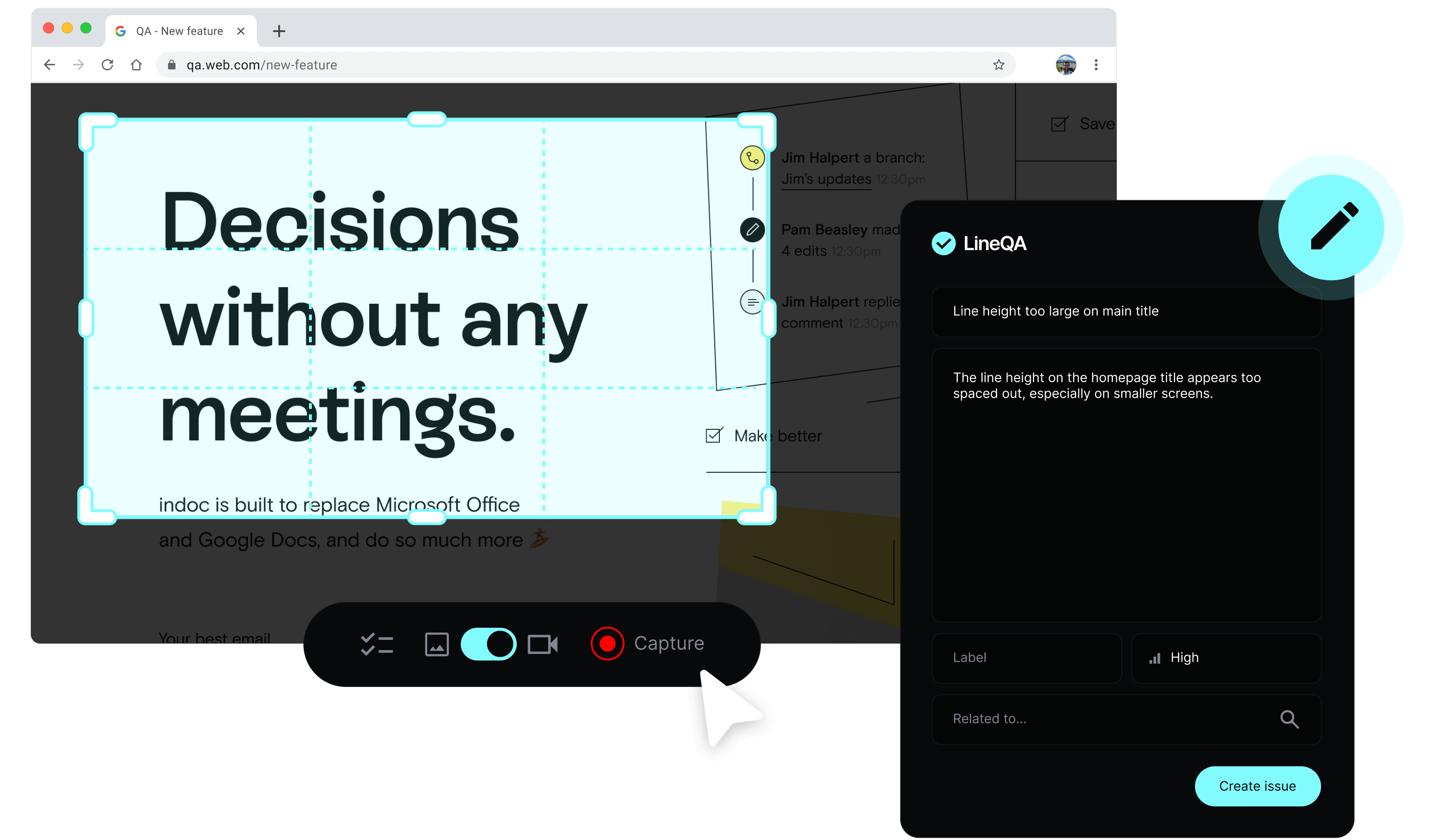
Task: Click the '4 edits' activity text
Action: pos(803,251)
